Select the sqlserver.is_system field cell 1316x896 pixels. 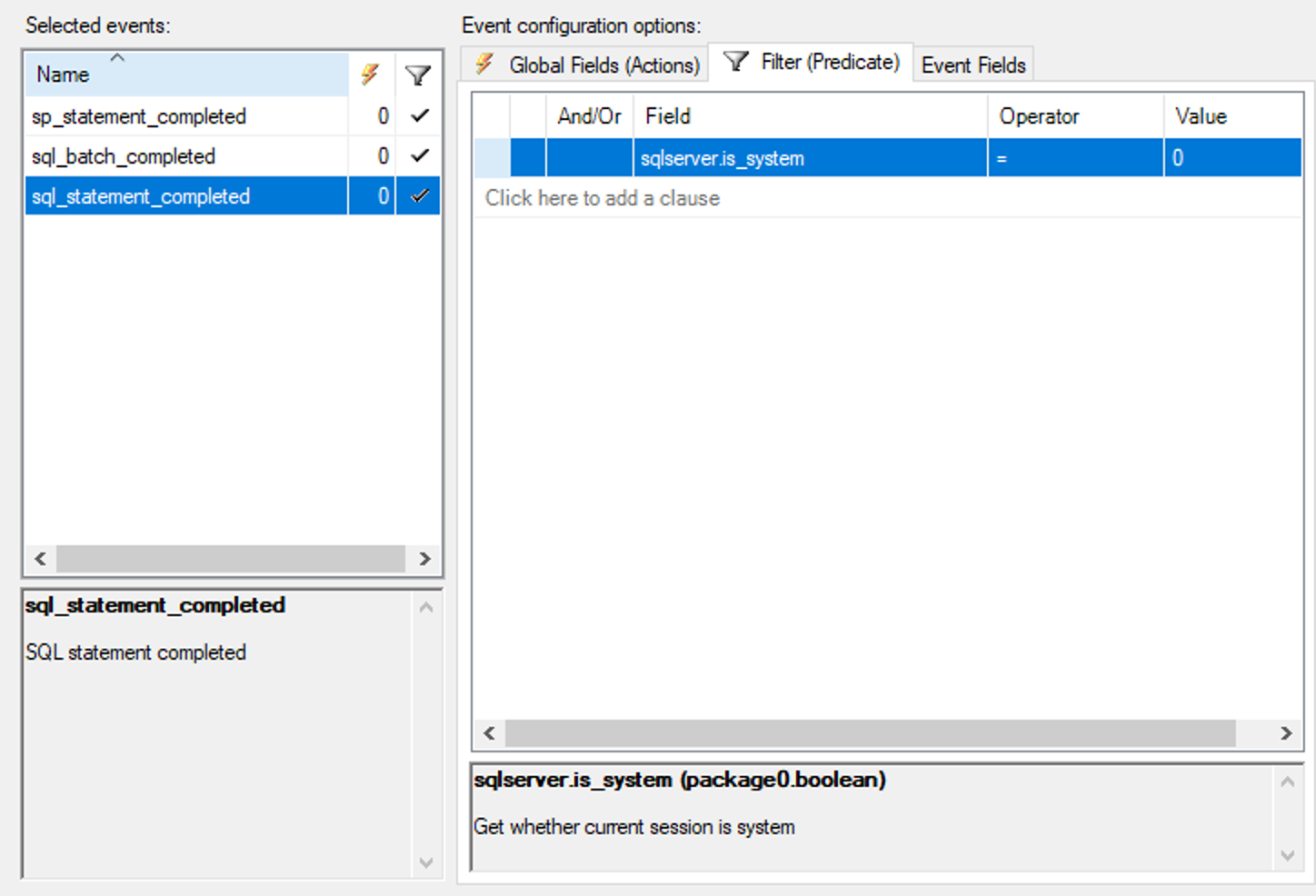[810, 158]
